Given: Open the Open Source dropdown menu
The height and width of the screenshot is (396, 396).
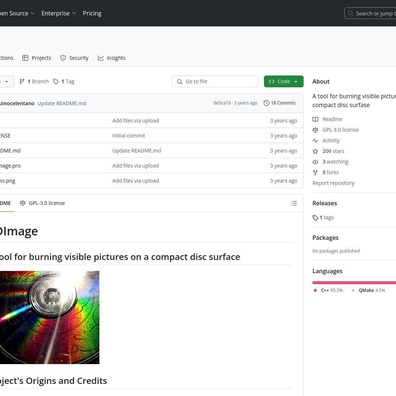Looking at the screenshot, I should (x=17, y=13).
